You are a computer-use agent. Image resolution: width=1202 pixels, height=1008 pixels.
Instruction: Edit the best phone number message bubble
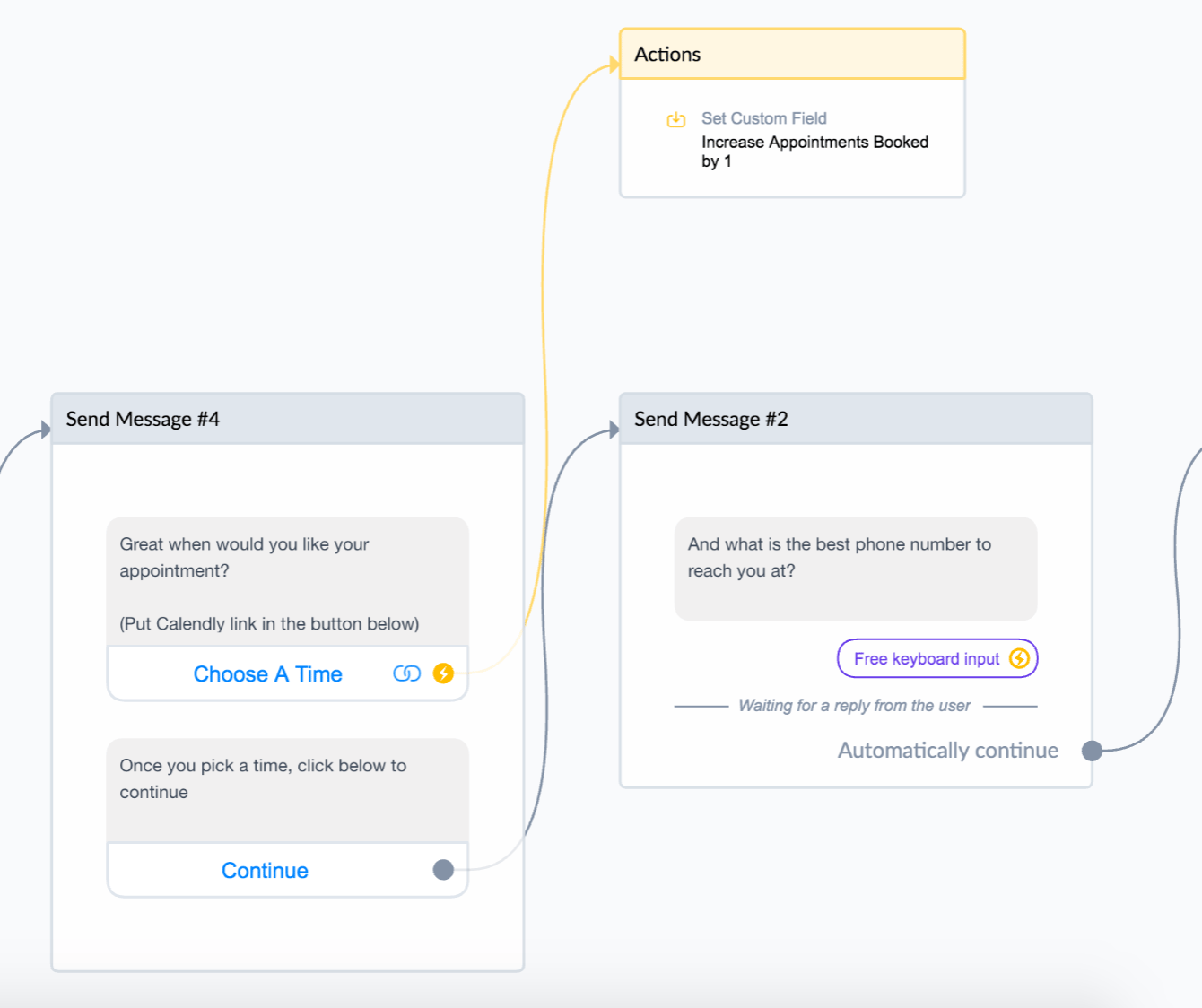pos(856,569)
